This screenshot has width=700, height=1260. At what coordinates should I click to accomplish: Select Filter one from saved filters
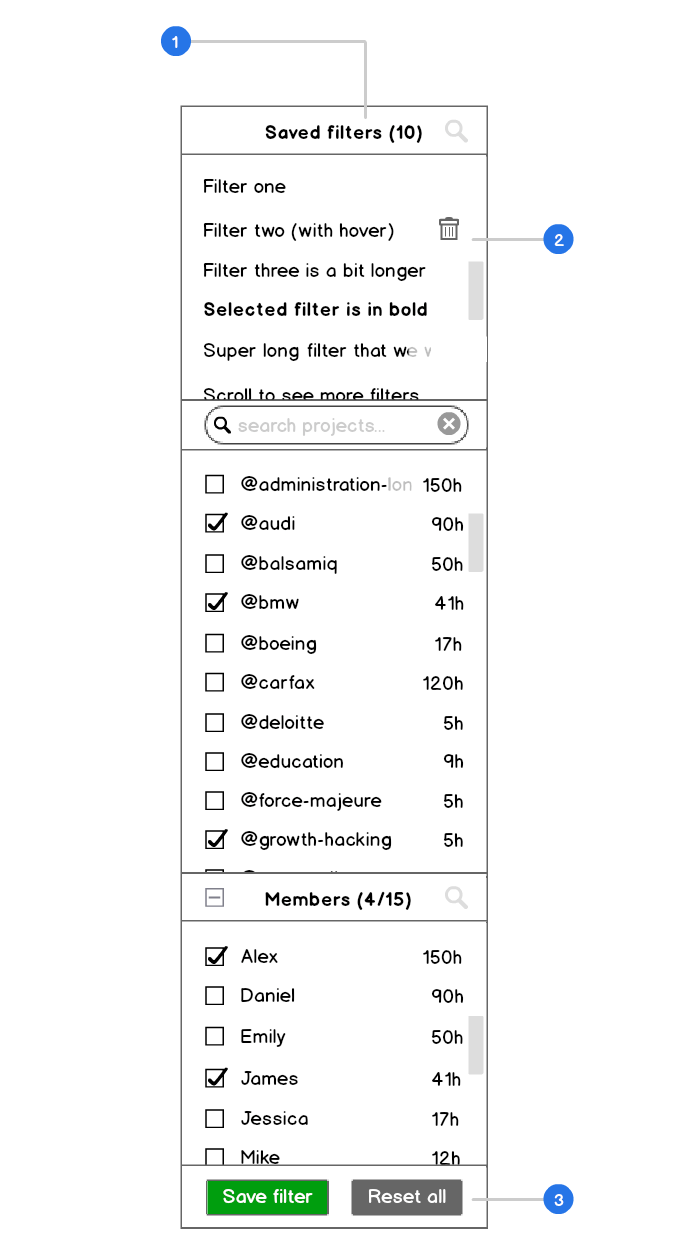point(244,187)
